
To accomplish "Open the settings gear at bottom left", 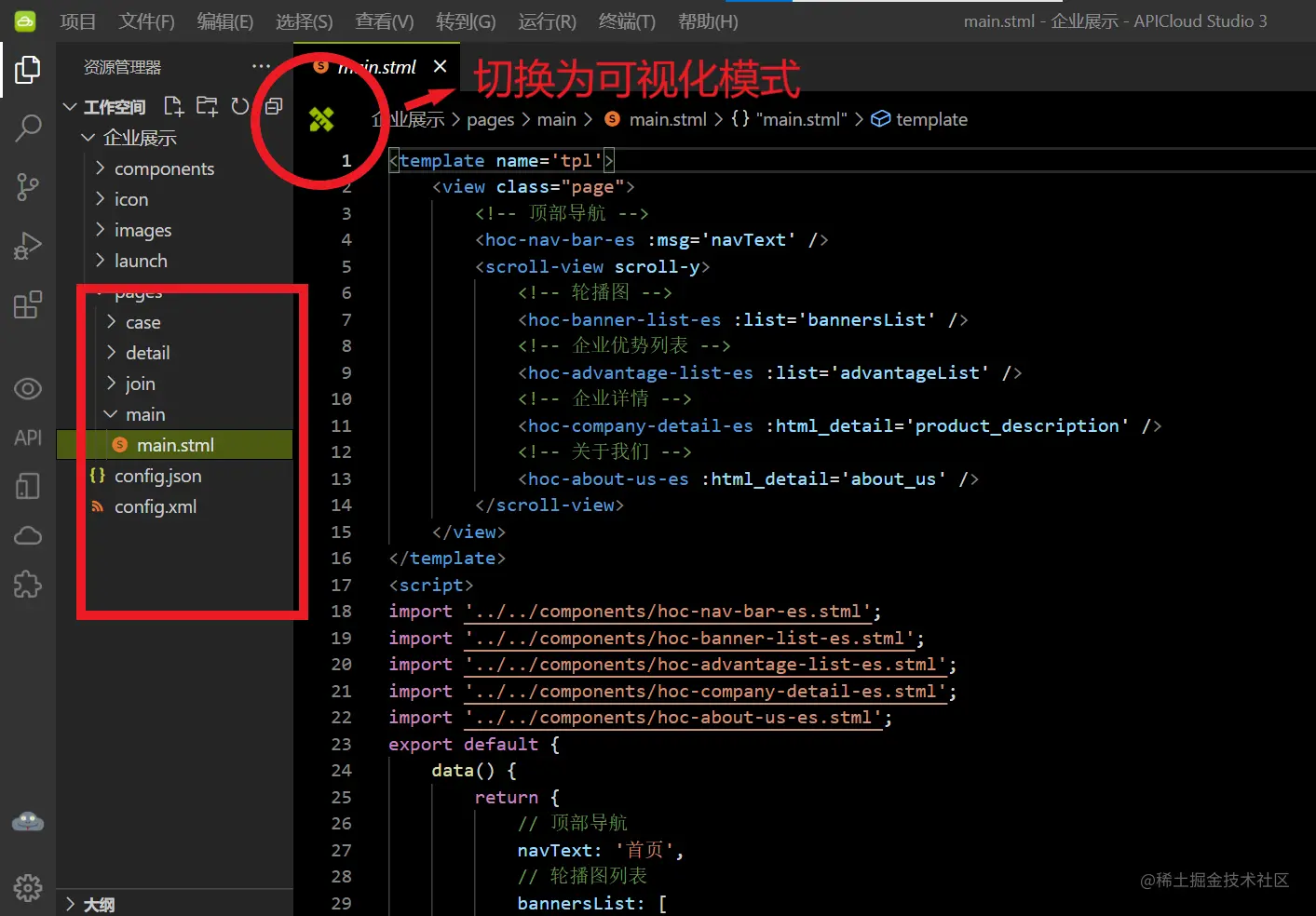I will pos(27,887).
